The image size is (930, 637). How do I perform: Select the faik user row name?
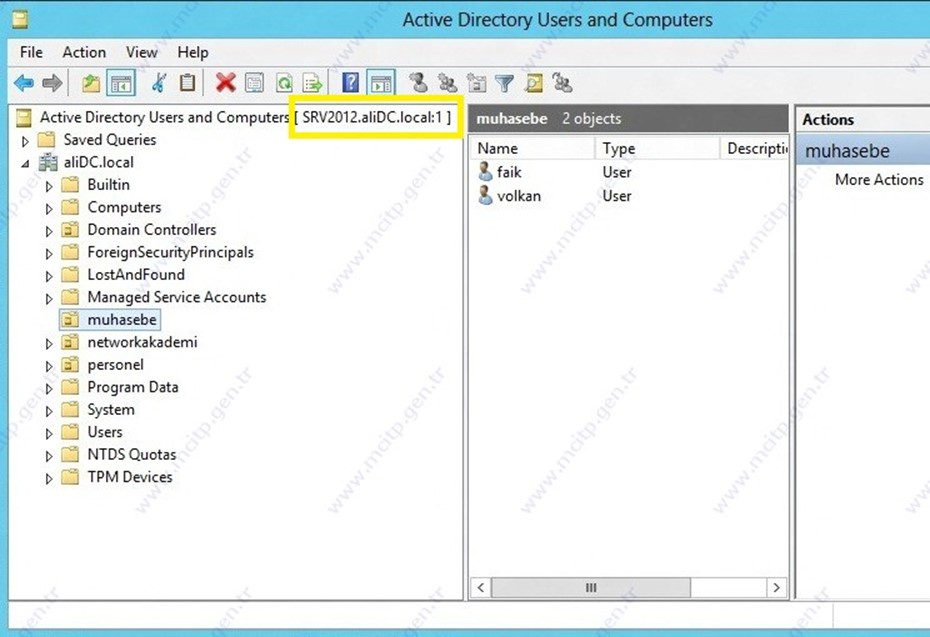click(x=509, y=172)
